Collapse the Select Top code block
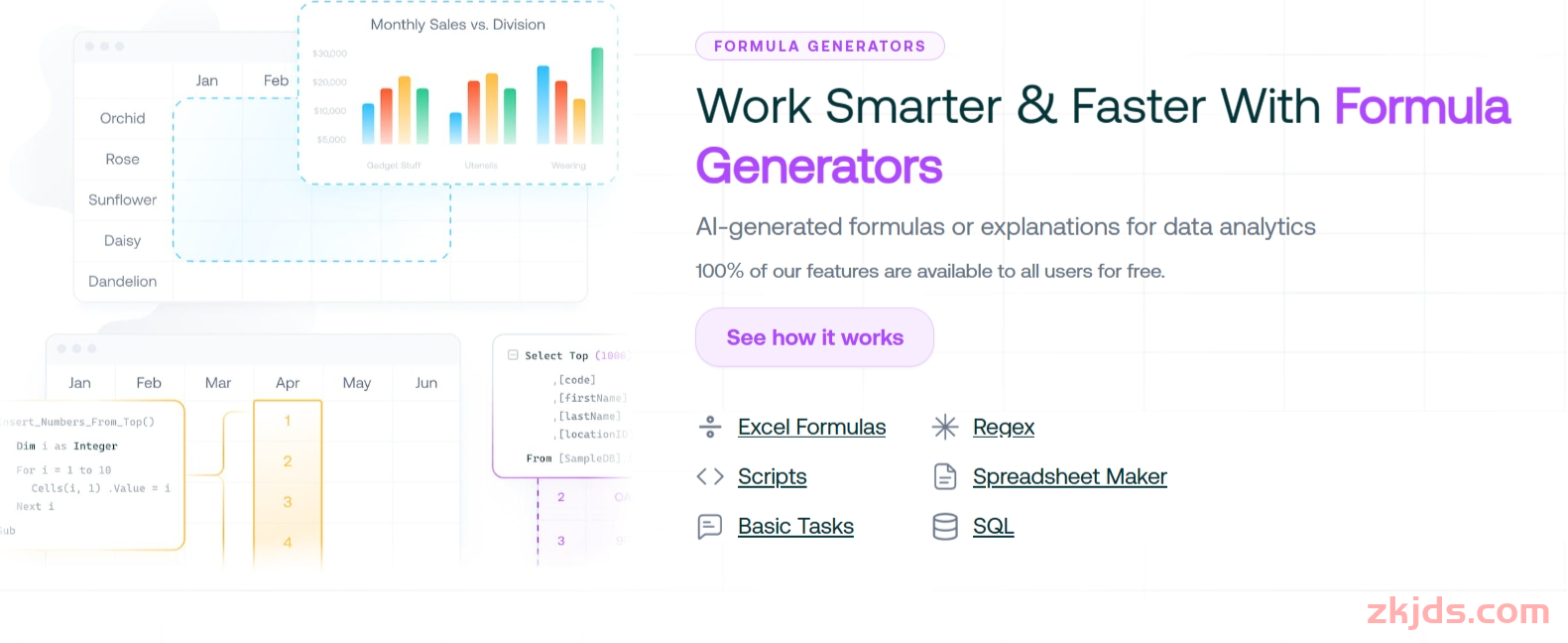The width and height of the screenshot is (1568, 643). [513, 354]
